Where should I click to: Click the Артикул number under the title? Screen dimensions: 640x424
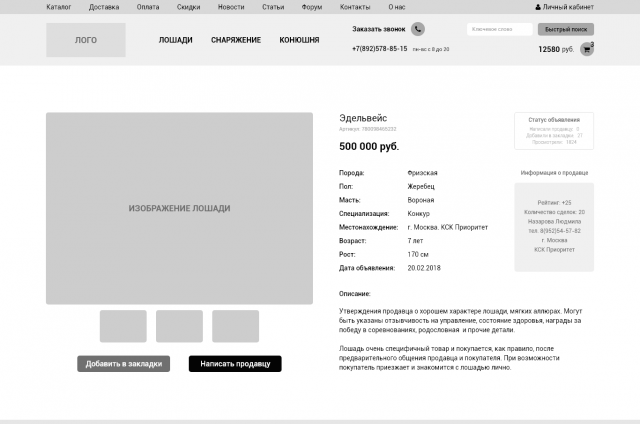point(367,129)
